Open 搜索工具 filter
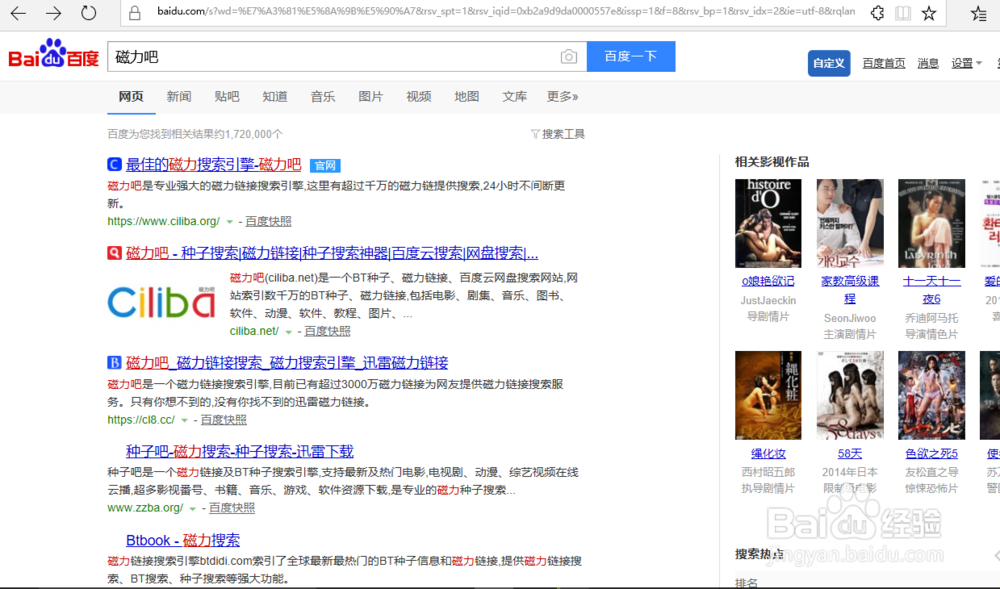This screenshot has height=589, width=1000. pyautogui.click(x=558, y=134)
